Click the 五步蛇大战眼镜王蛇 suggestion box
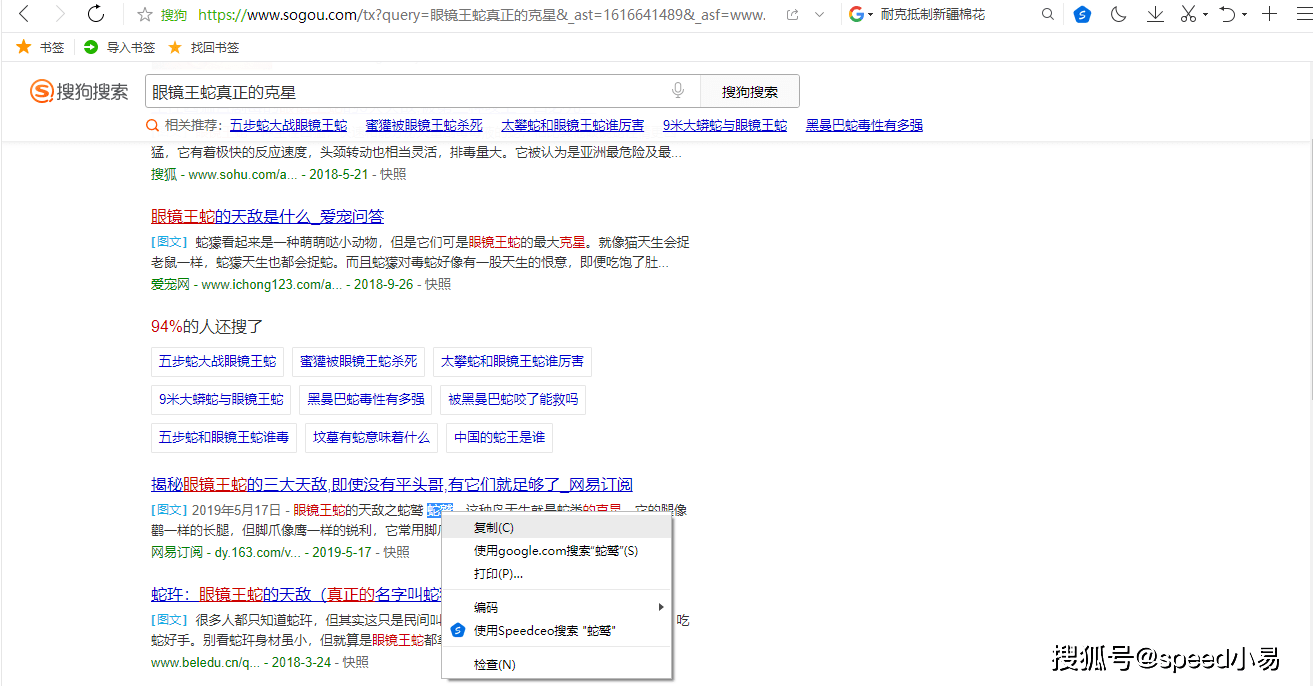Image resolution: width=1313 pixels, height=686 pixels. tap(217, 361)
